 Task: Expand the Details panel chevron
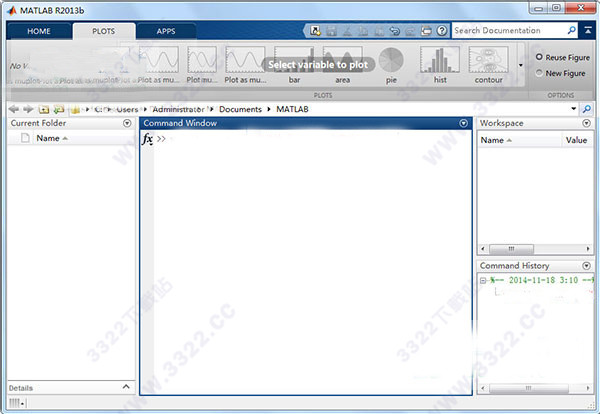[x=126, y=387]
